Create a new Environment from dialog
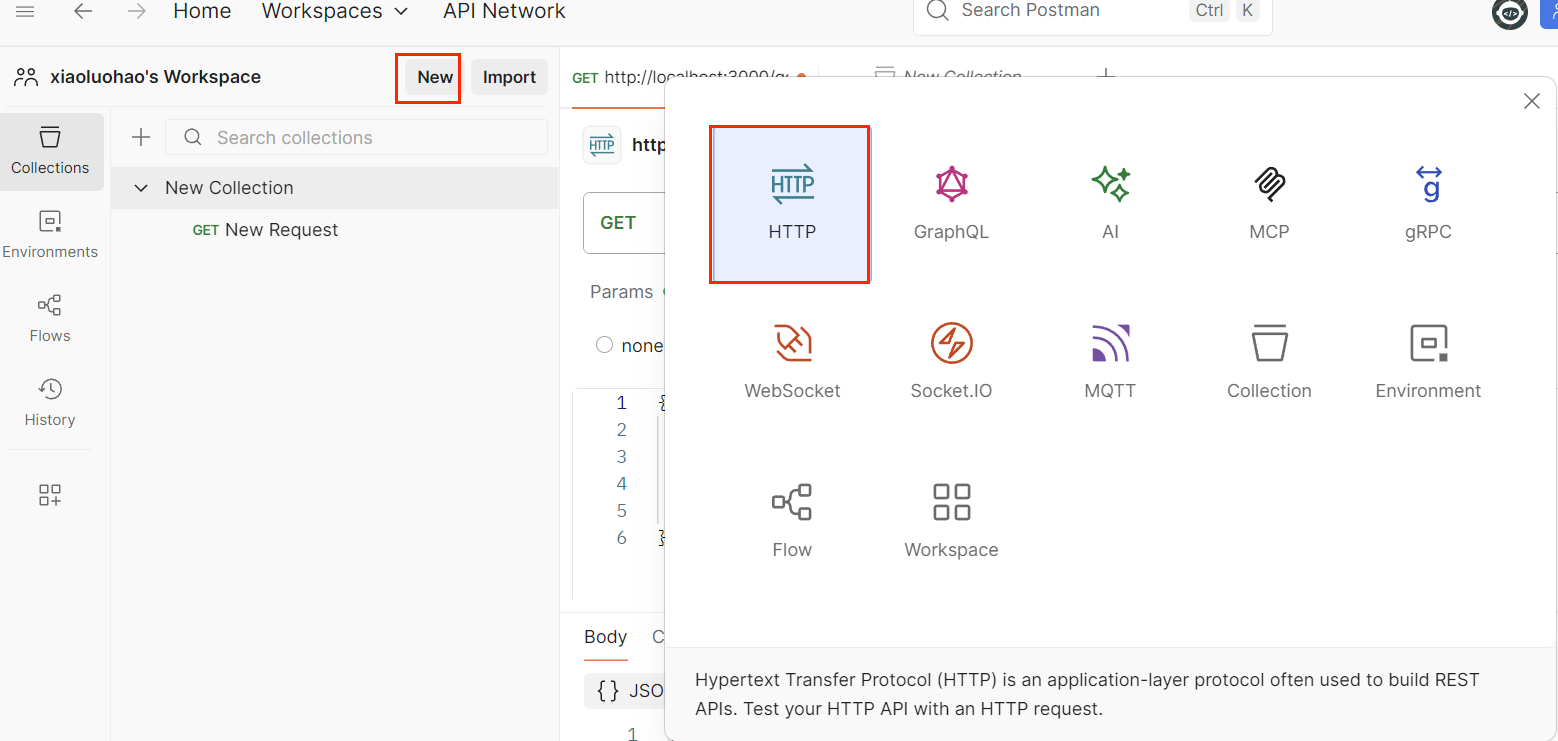Image resolution: width=1558 pixels, height=741 pixels. tap(1428, 362)
